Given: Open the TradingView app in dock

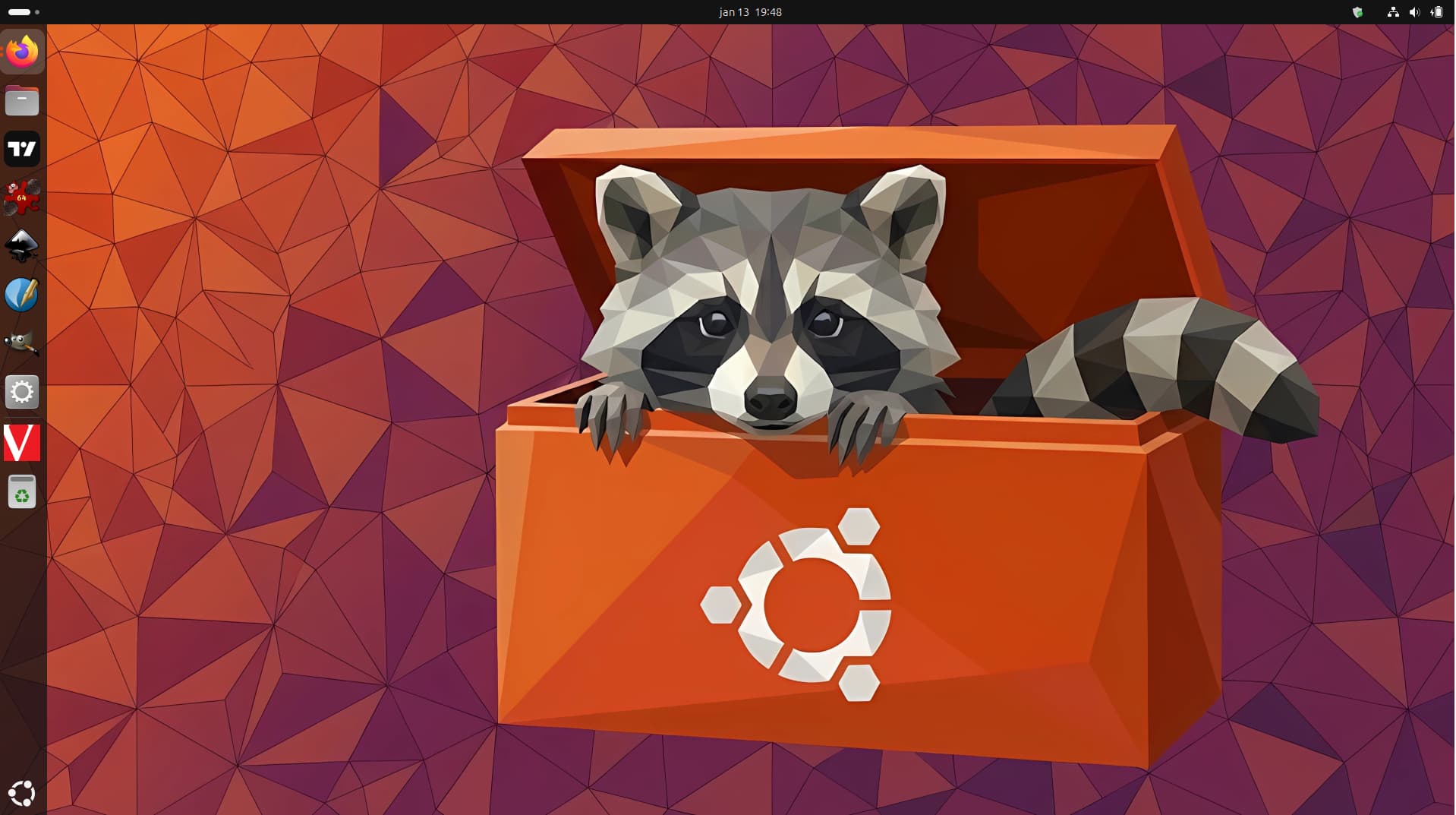Looking at the screenshot, I should pyautogui.click(x=22, y=149).
